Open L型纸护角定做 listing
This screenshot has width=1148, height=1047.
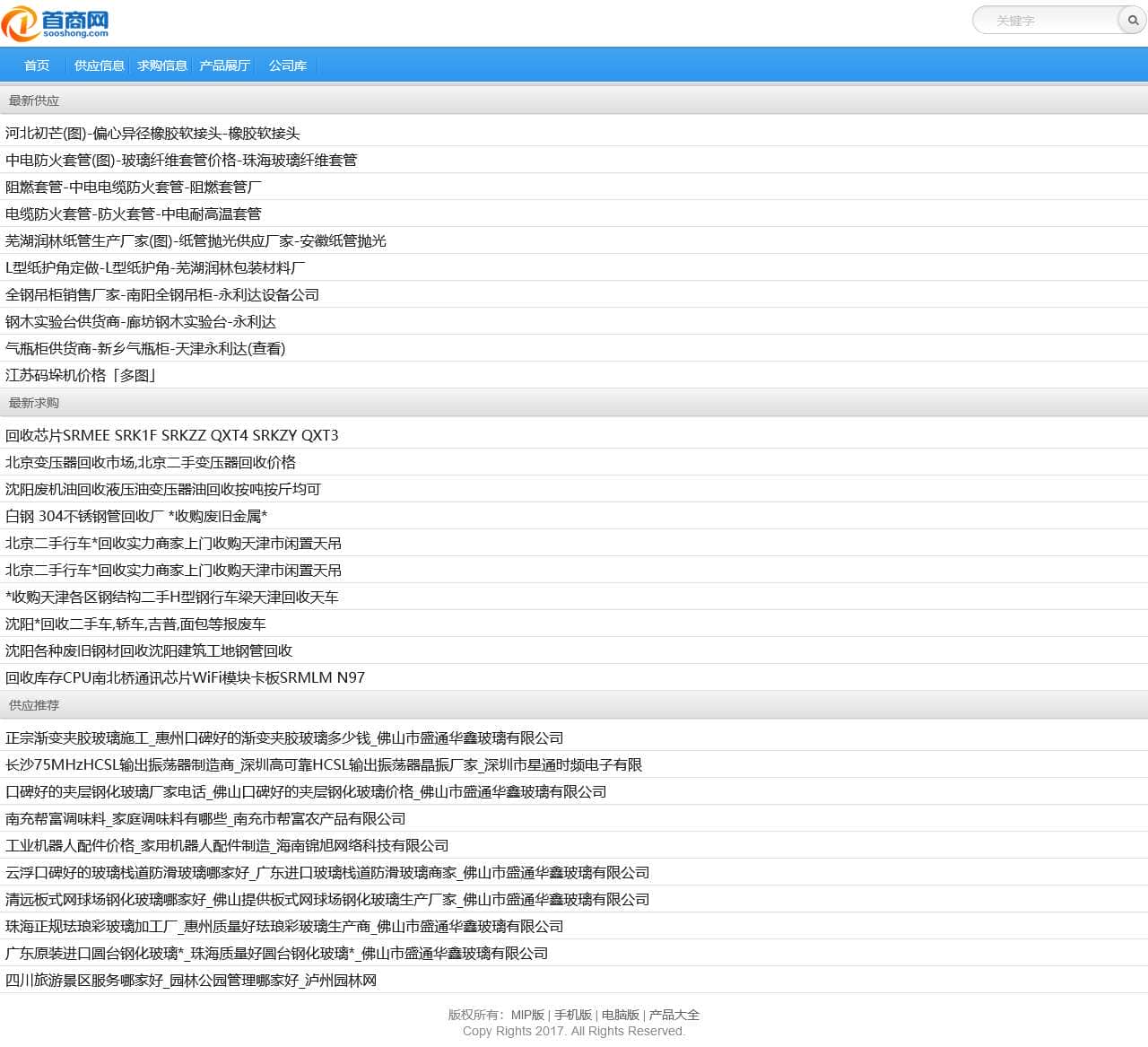(x=155, y=267)
